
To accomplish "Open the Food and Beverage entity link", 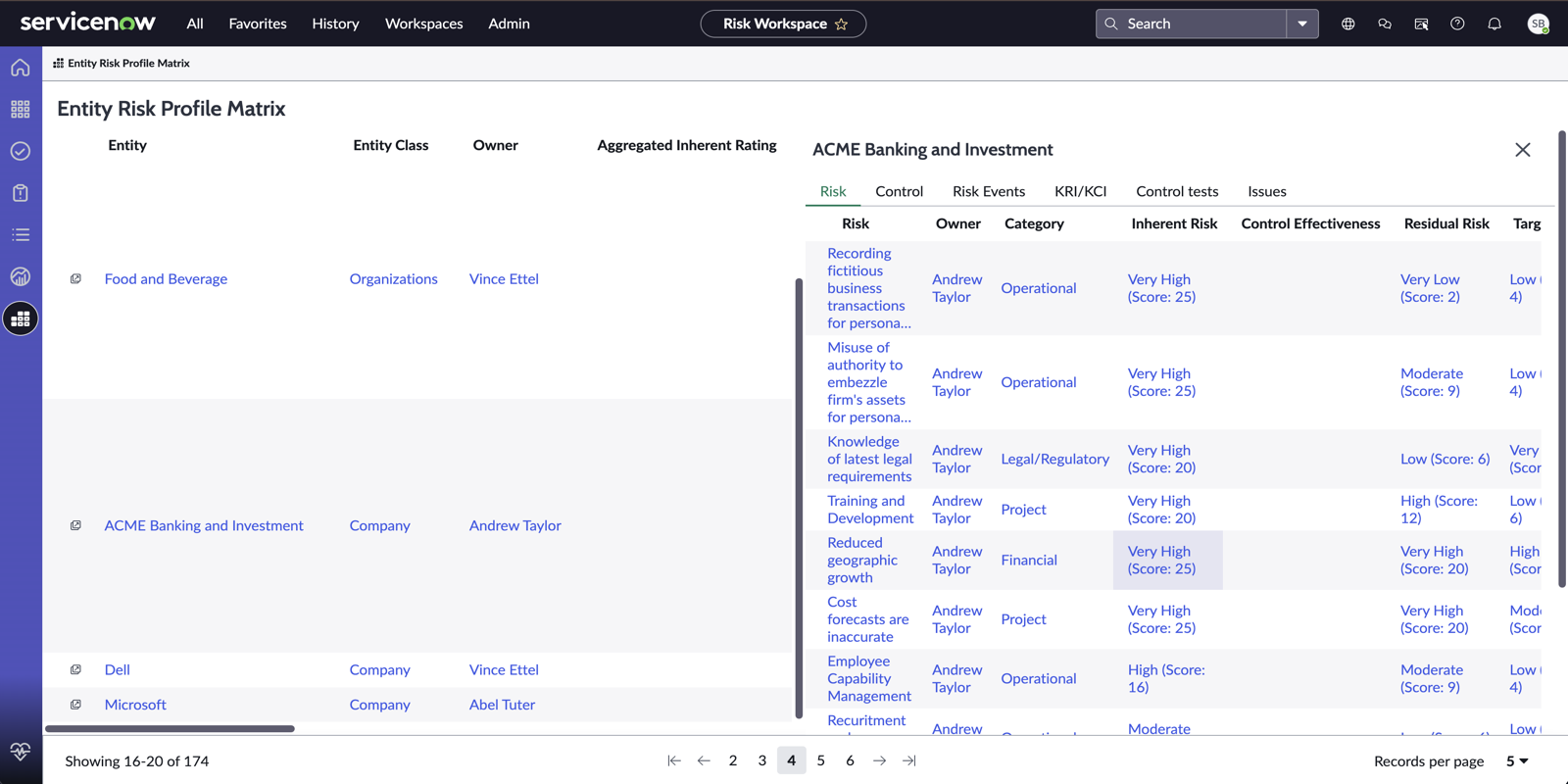I will tap(166, 279).
